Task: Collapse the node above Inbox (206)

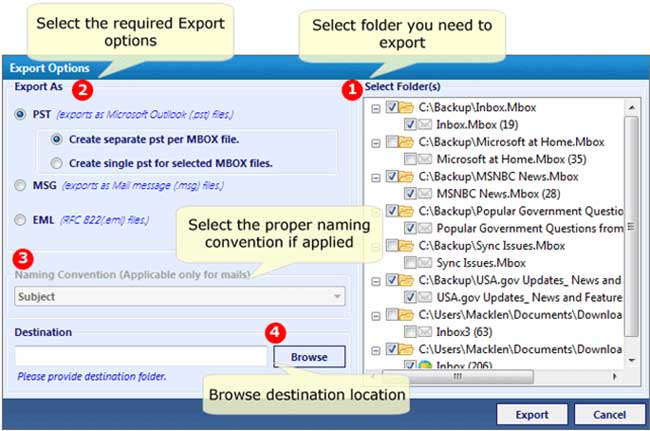Action: coord(376,351)
